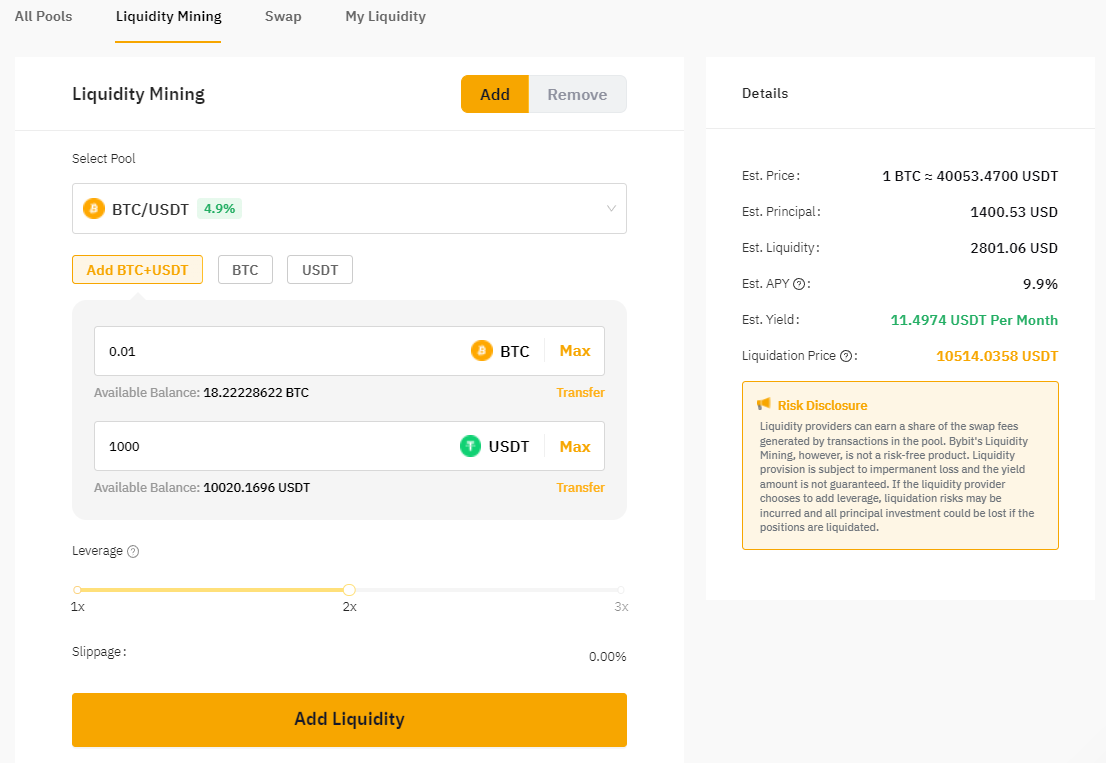Click the pool dropdown chevron arrow
This screenshot has width=1106, height=763.
tap(611, 209)
